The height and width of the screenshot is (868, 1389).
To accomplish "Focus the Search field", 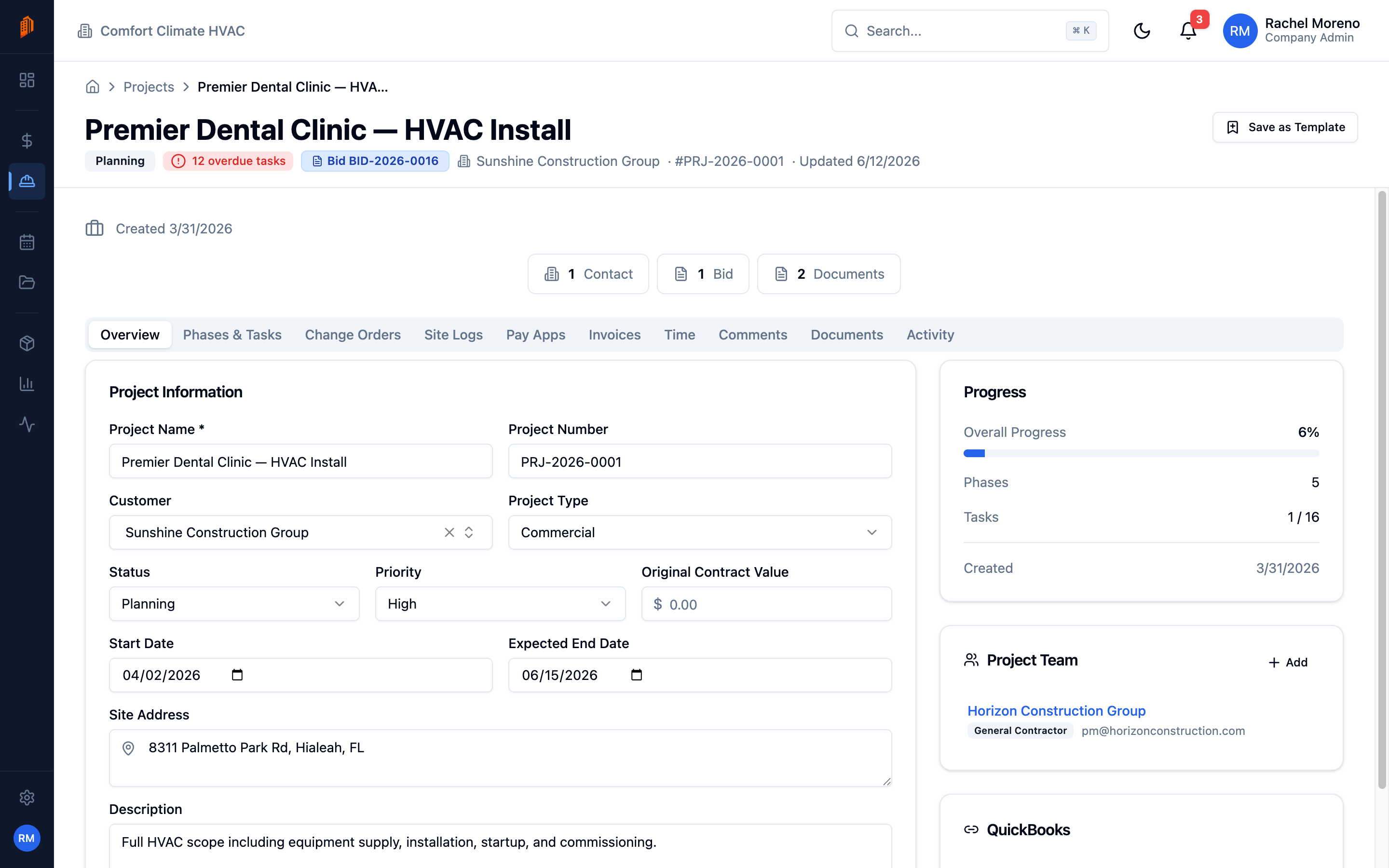I will point(970,31).
